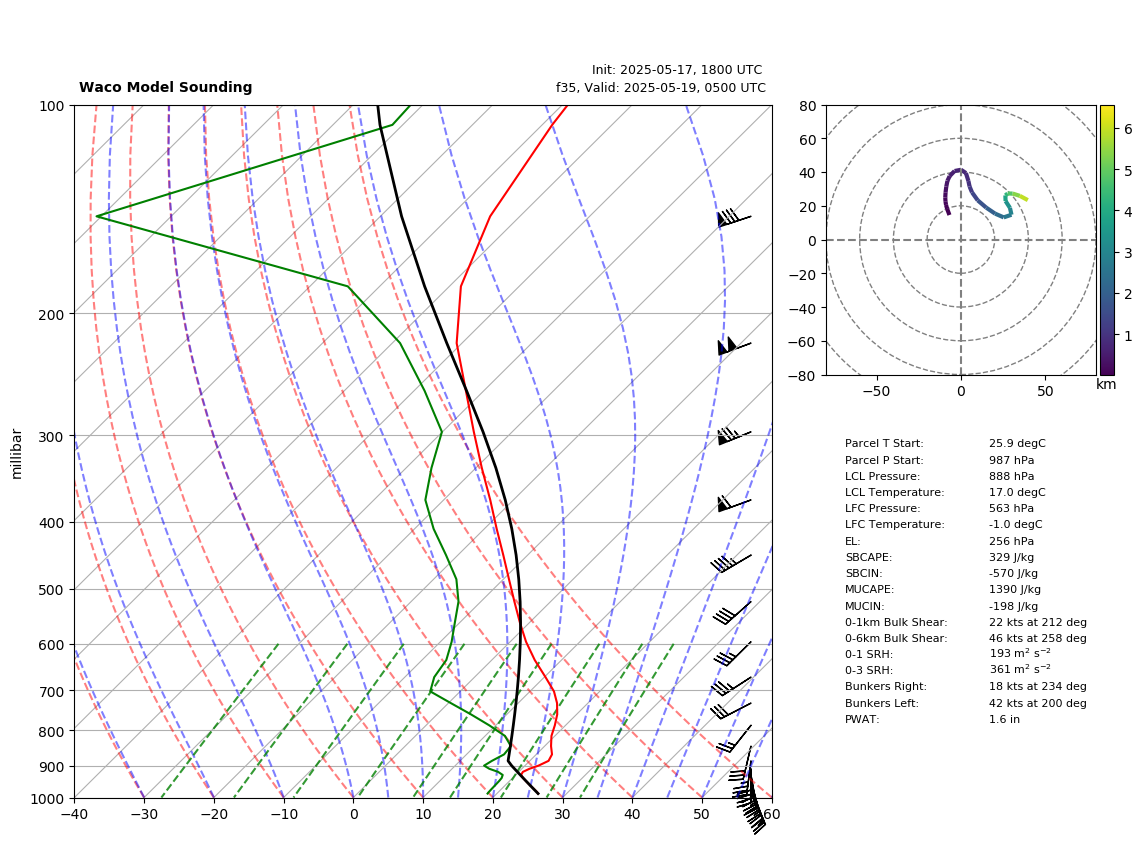Click the 'f35, Valid: 2025-05-19, 0500 UTC' text
Image resolution: width=1142 pixels, height=844 pixels.
pos(661,87)
